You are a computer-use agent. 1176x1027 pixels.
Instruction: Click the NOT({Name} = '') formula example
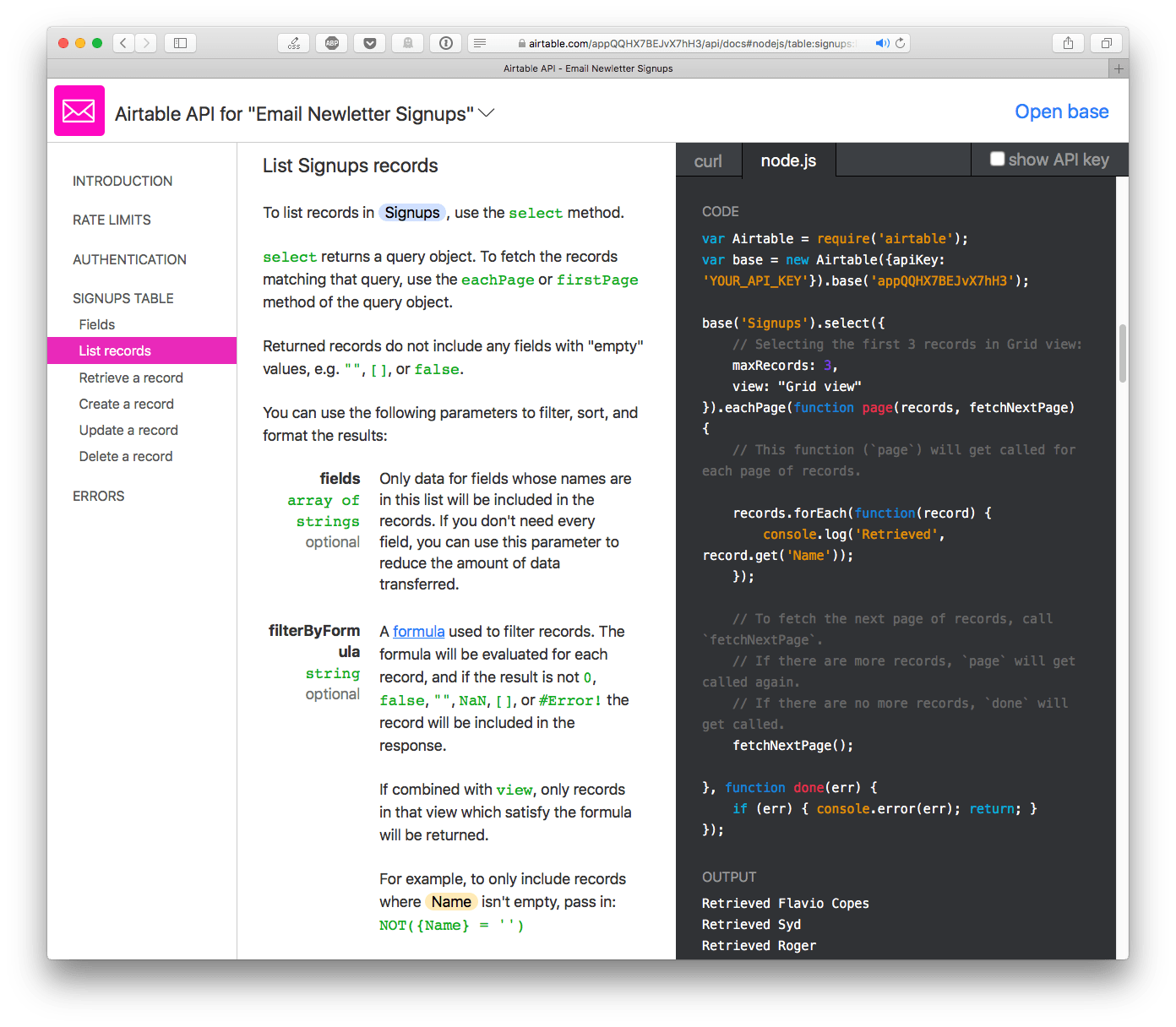coord(451,926)
